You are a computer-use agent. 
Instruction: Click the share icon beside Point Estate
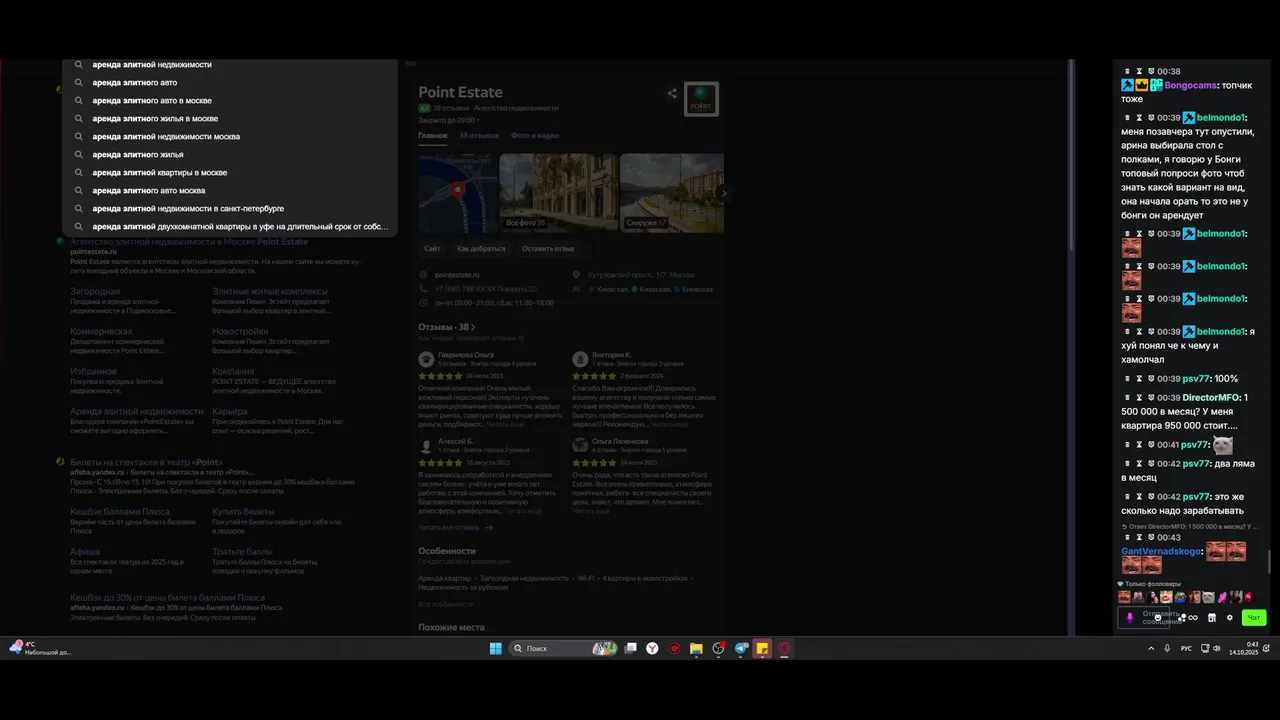pyautogui.click(x=672, y=94)
